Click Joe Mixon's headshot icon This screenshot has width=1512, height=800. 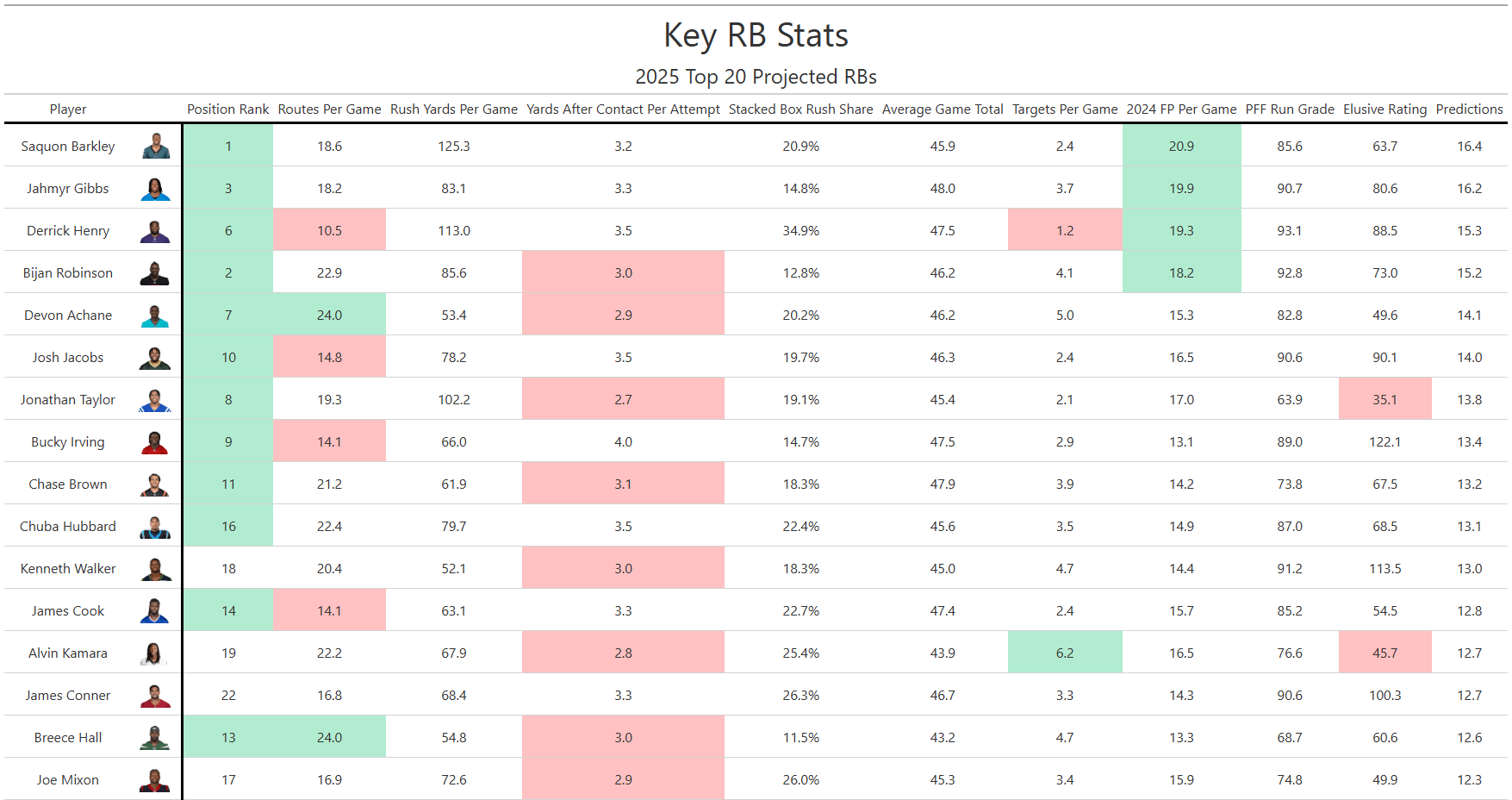coord(155,780)
